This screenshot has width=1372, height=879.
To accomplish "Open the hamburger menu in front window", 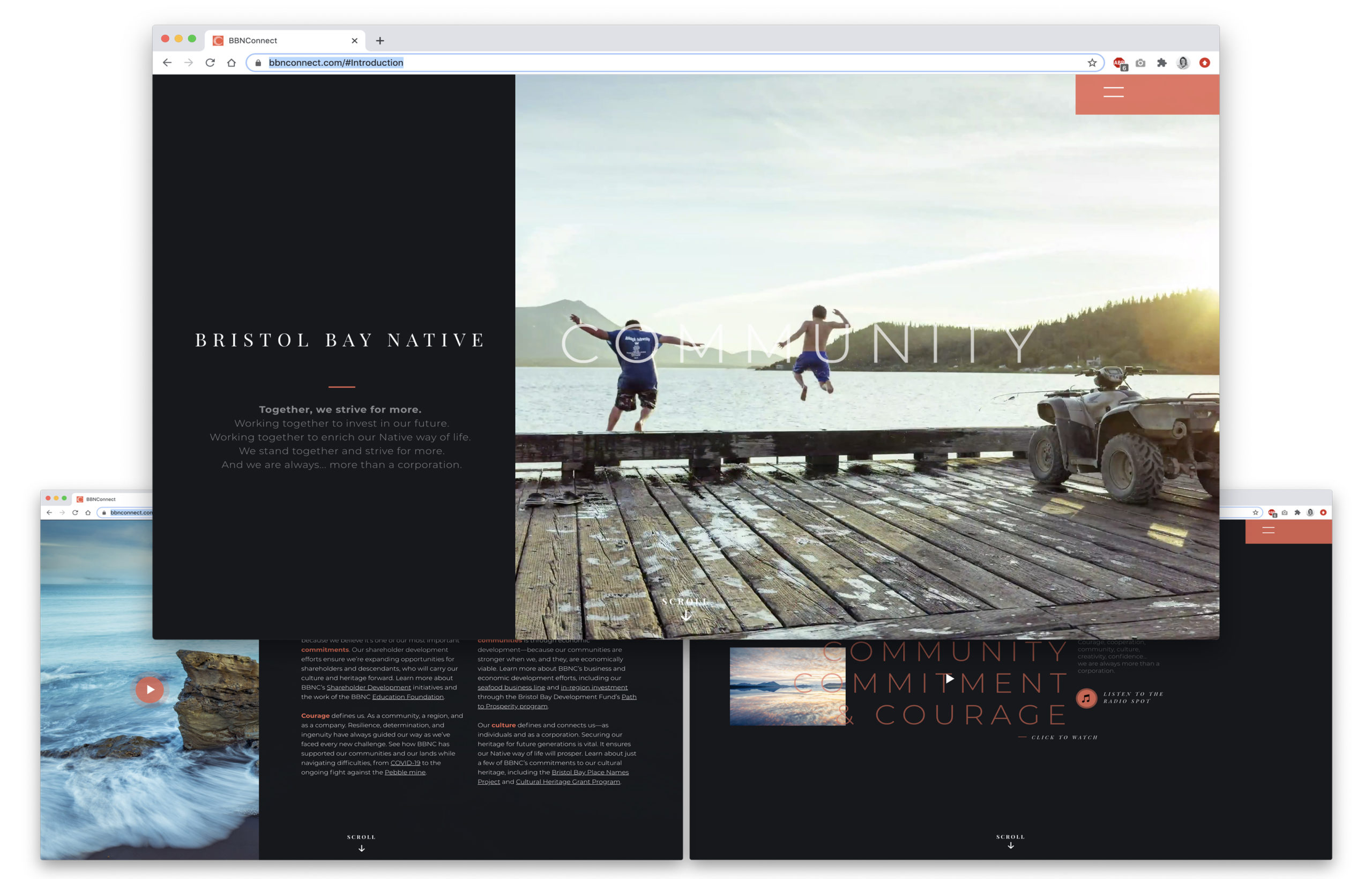I will [1114, 92].
